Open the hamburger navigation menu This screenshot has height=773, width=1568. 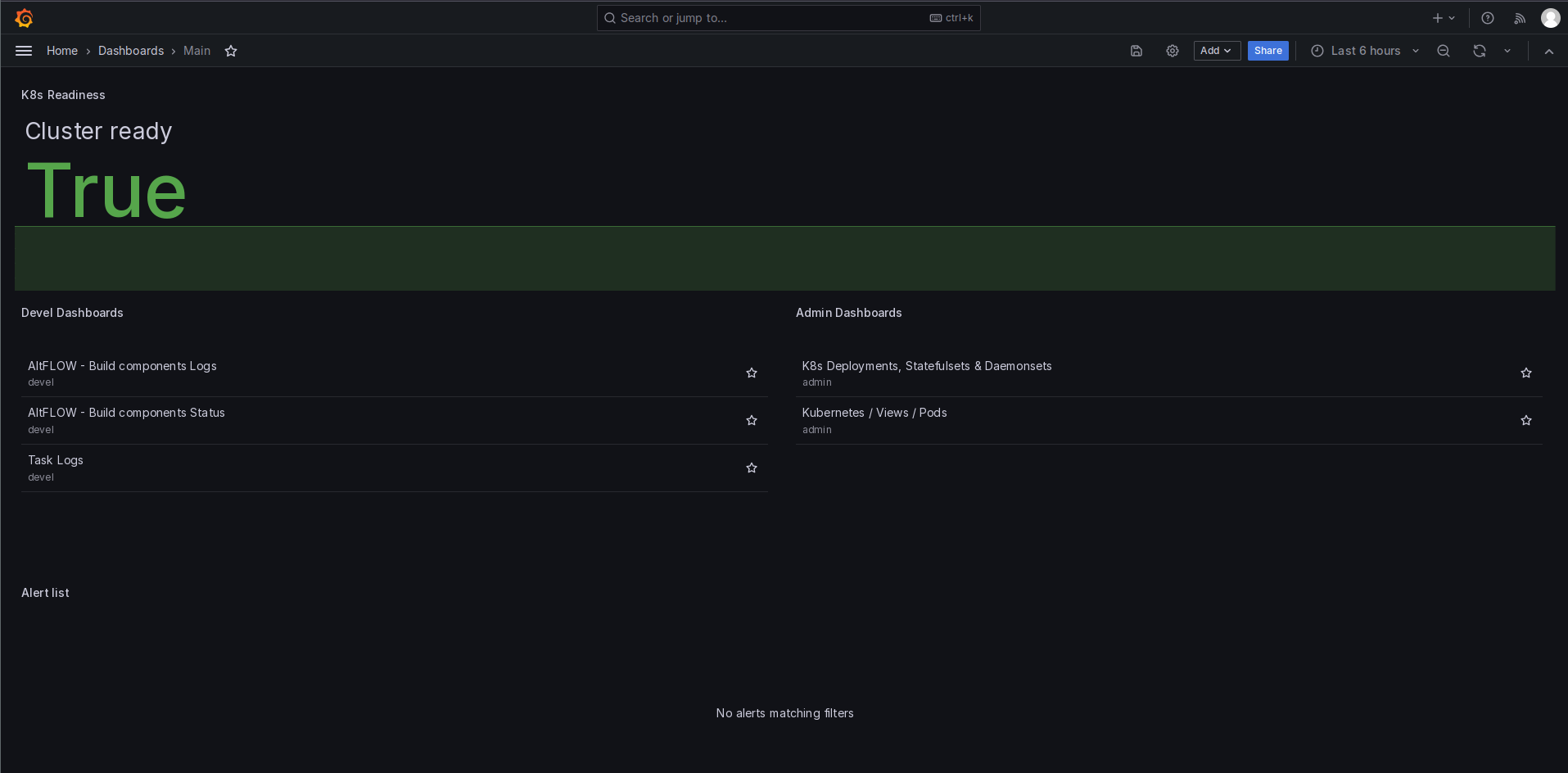[x=24, y=51]
